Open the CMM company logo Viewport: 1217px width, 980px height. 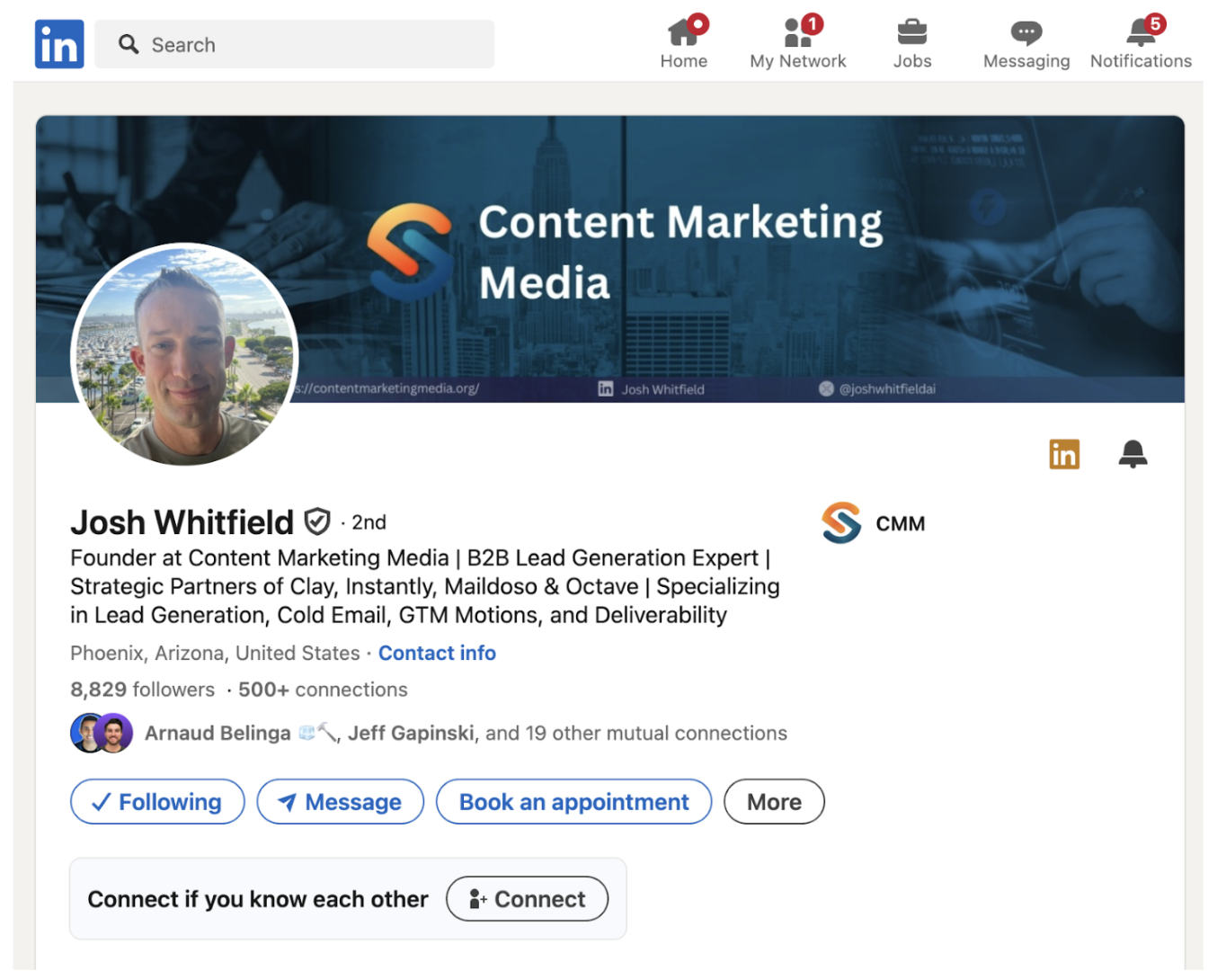coord(841,522)
